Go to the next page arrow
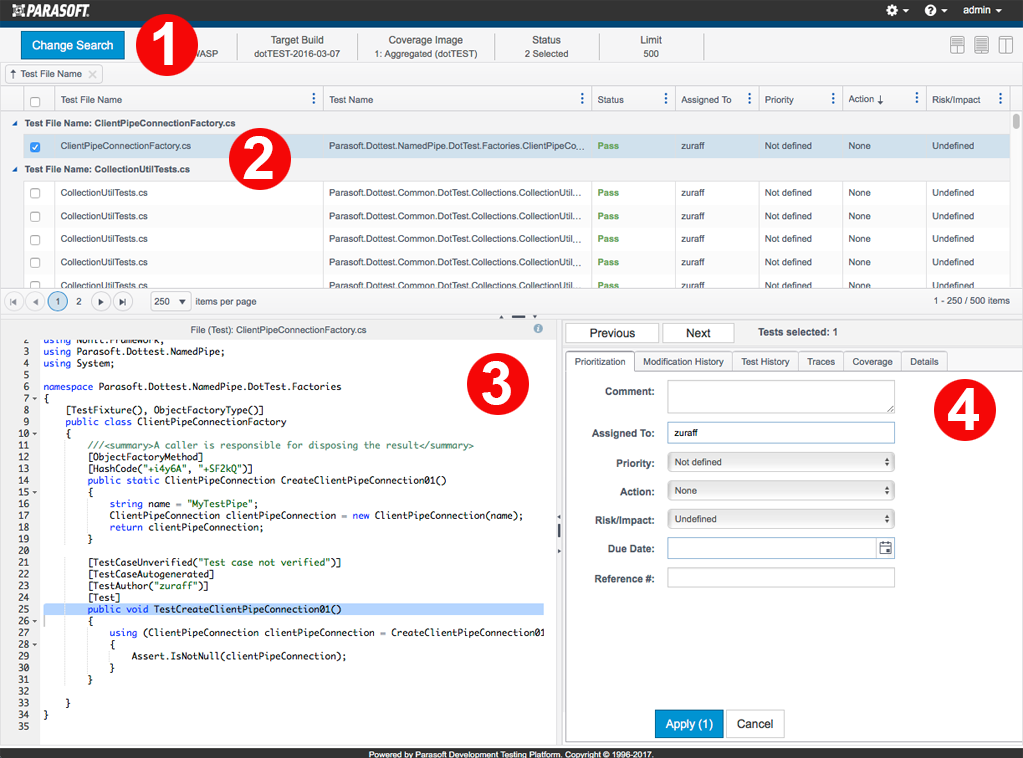 click(x=100, y=301)
